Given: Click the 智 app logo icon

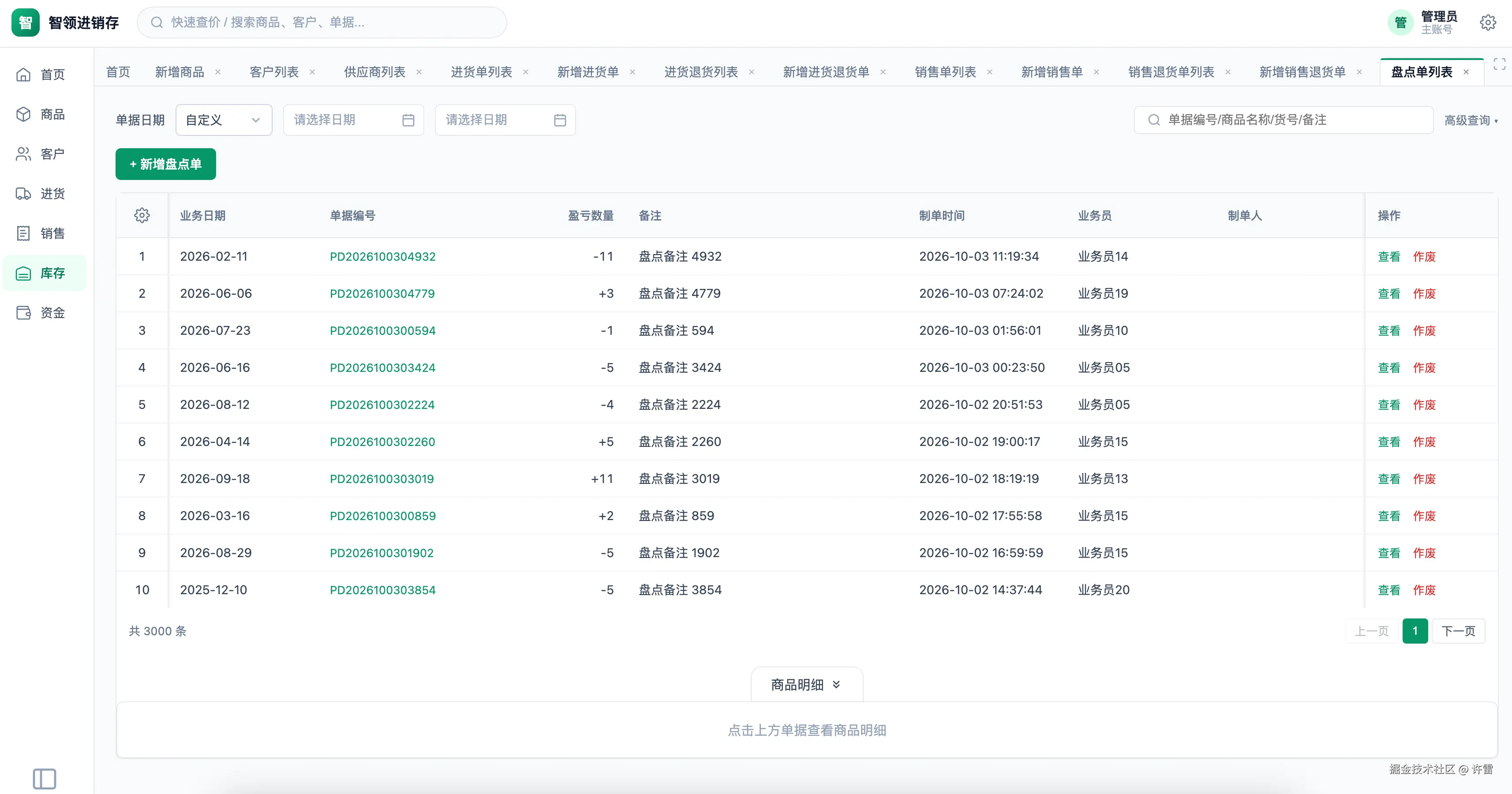Looking at the screenshot, I should tap(26, 23).
